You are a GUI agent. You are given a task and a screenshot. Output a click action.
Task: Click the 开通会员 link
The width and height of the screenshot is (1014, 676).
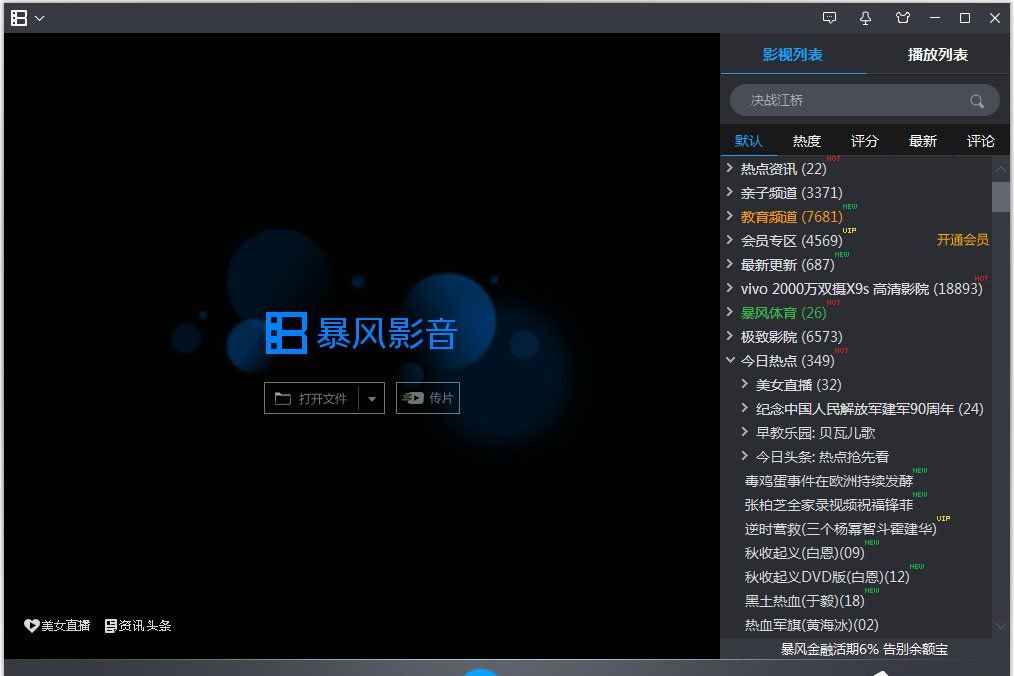click(962, 240)
